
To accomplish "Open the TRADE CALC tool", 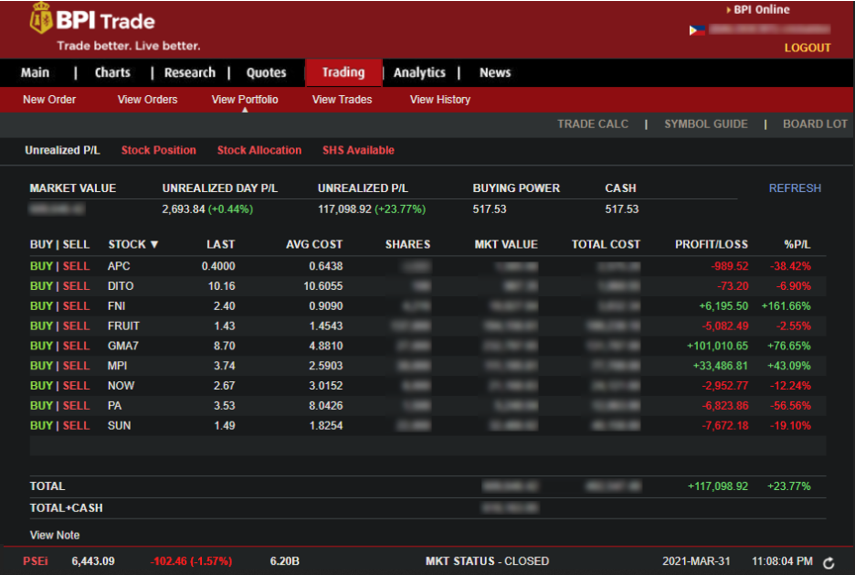I will (x=592, y=124).
